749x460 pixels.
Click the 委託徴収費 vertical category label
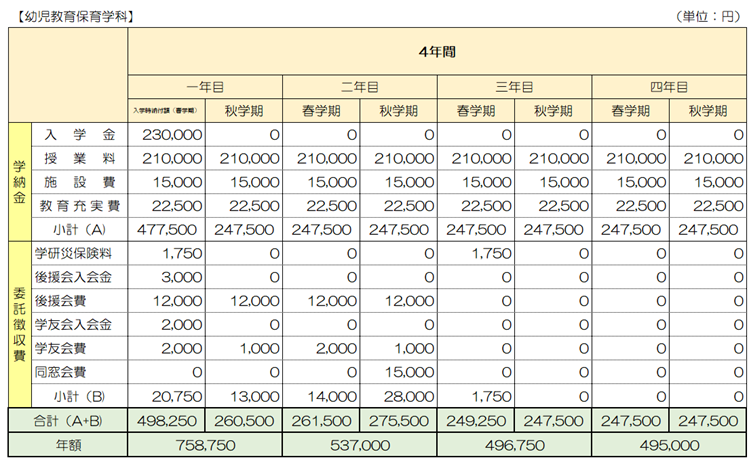(x=20, y=324)
